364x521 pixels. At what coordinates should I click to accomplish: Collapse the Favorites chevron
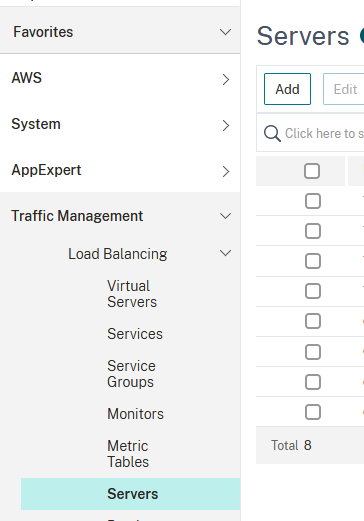pyautogui.click(x=226, y=32)
